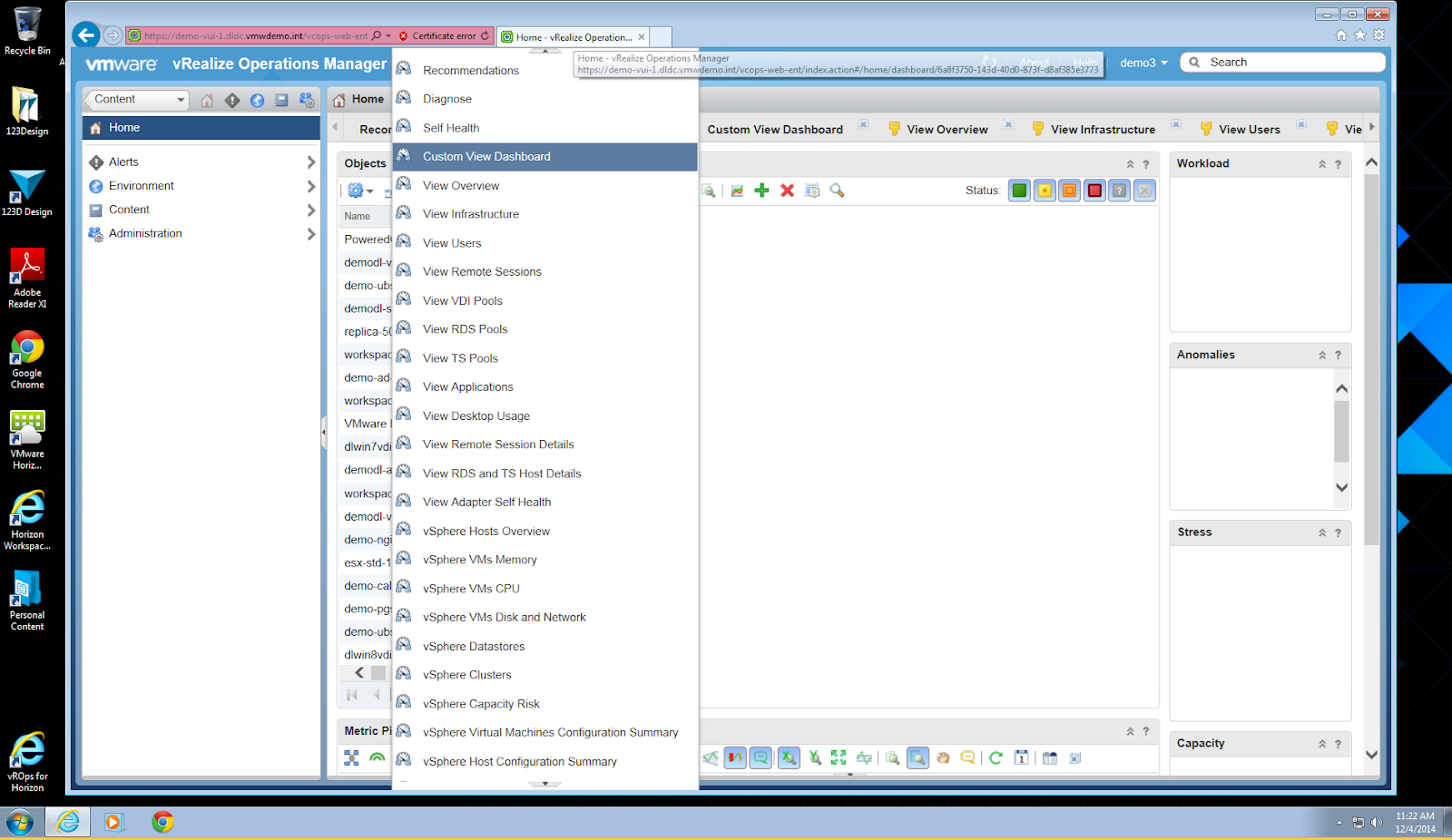Toggle the yellow status filter
Image resolution: width=1452 pixels, height=840 pixels.
tap(1045, 190)
